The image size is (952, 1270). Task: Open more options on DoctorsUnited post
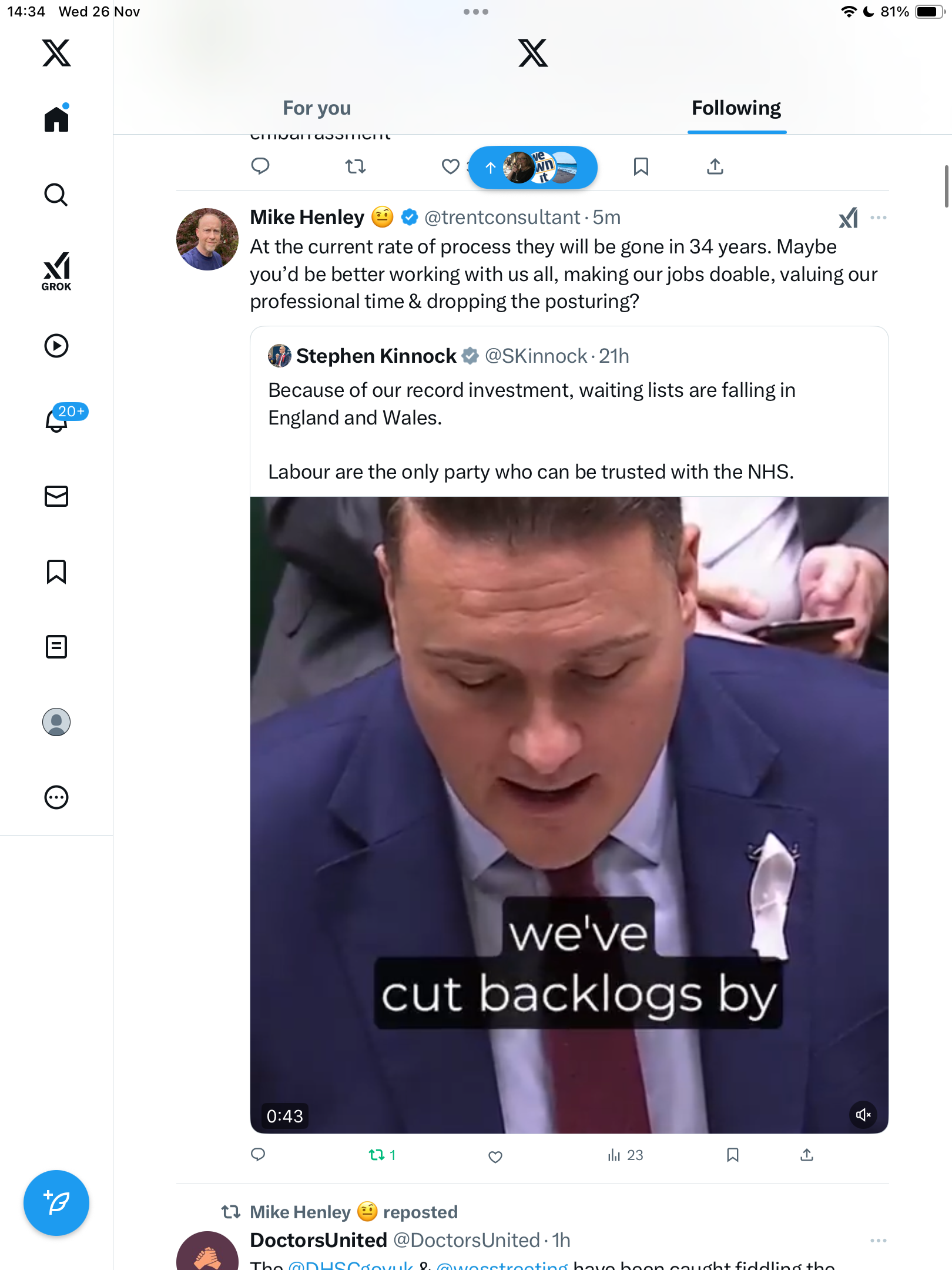(878, 1241)
